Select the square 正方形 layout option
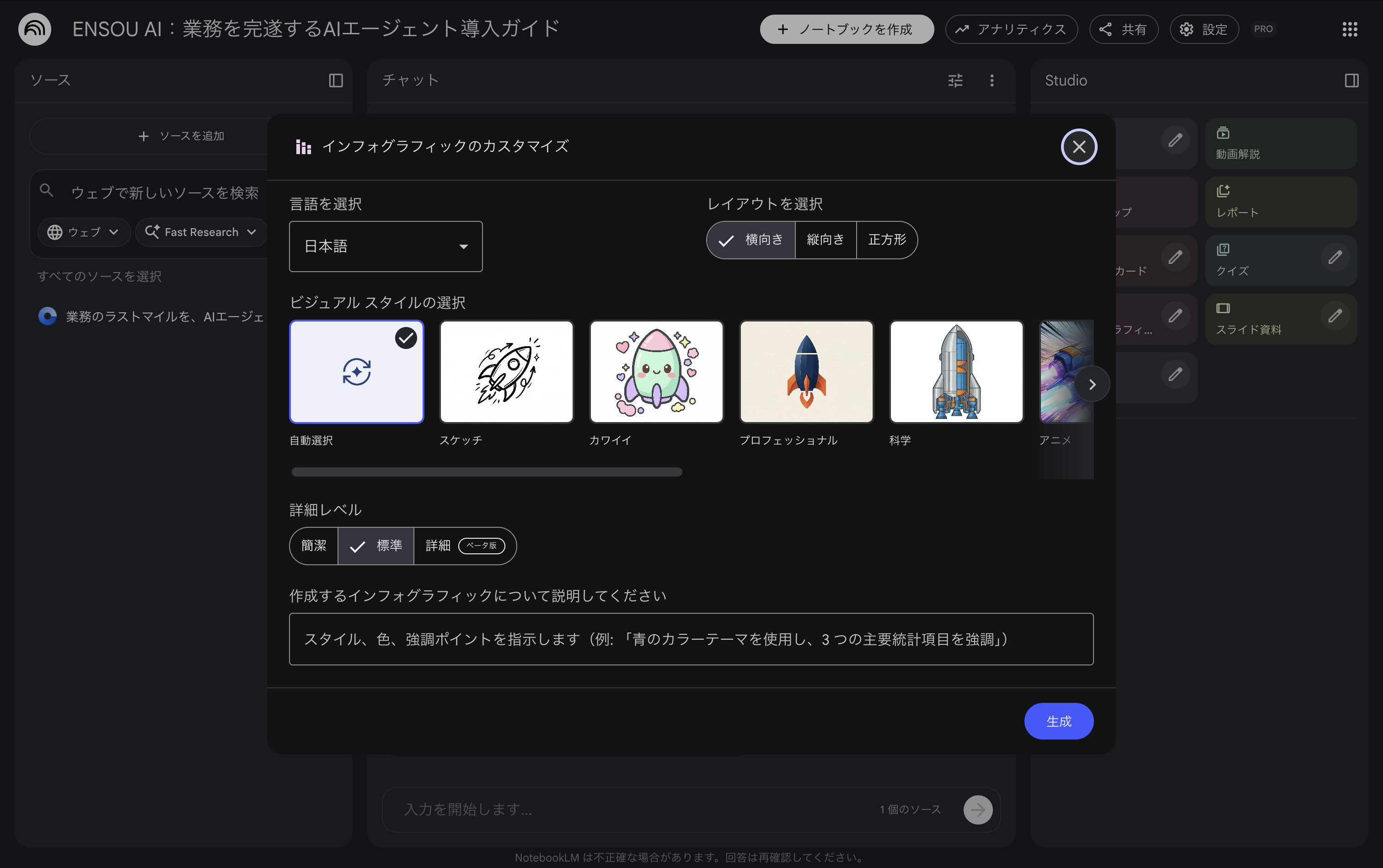 [886, 239]
